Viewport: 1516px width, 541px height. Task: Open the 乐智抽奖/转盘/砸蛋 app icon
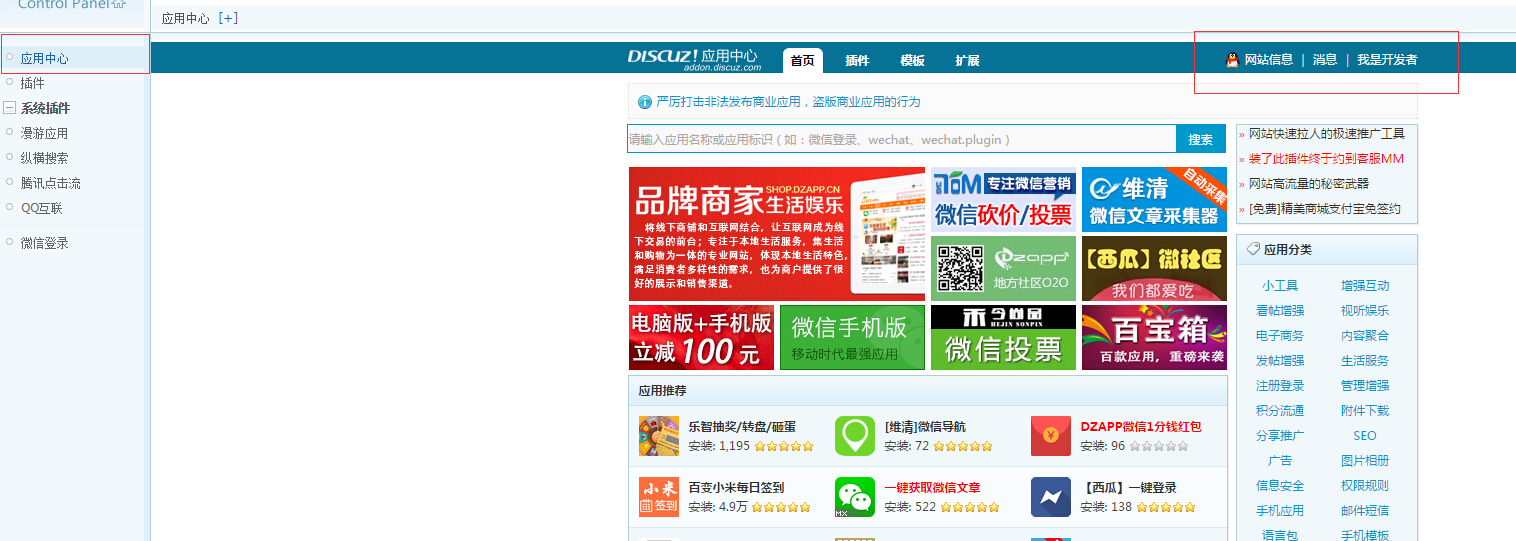tap(659, 437)
